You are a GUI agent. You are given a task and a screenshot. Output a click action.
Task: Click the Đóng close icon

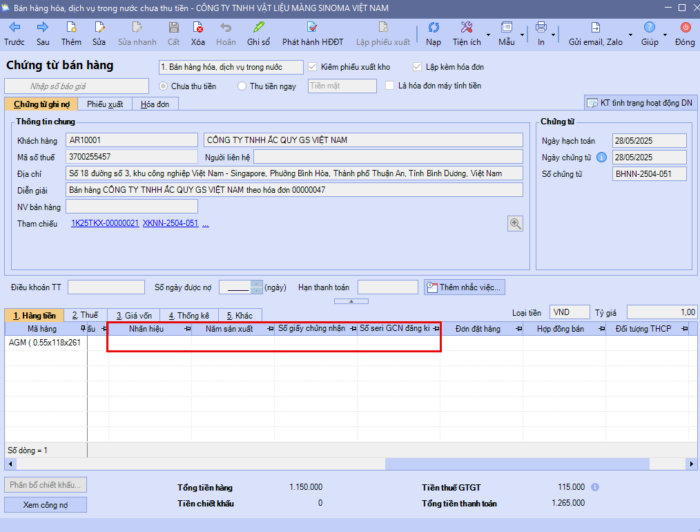685,27
